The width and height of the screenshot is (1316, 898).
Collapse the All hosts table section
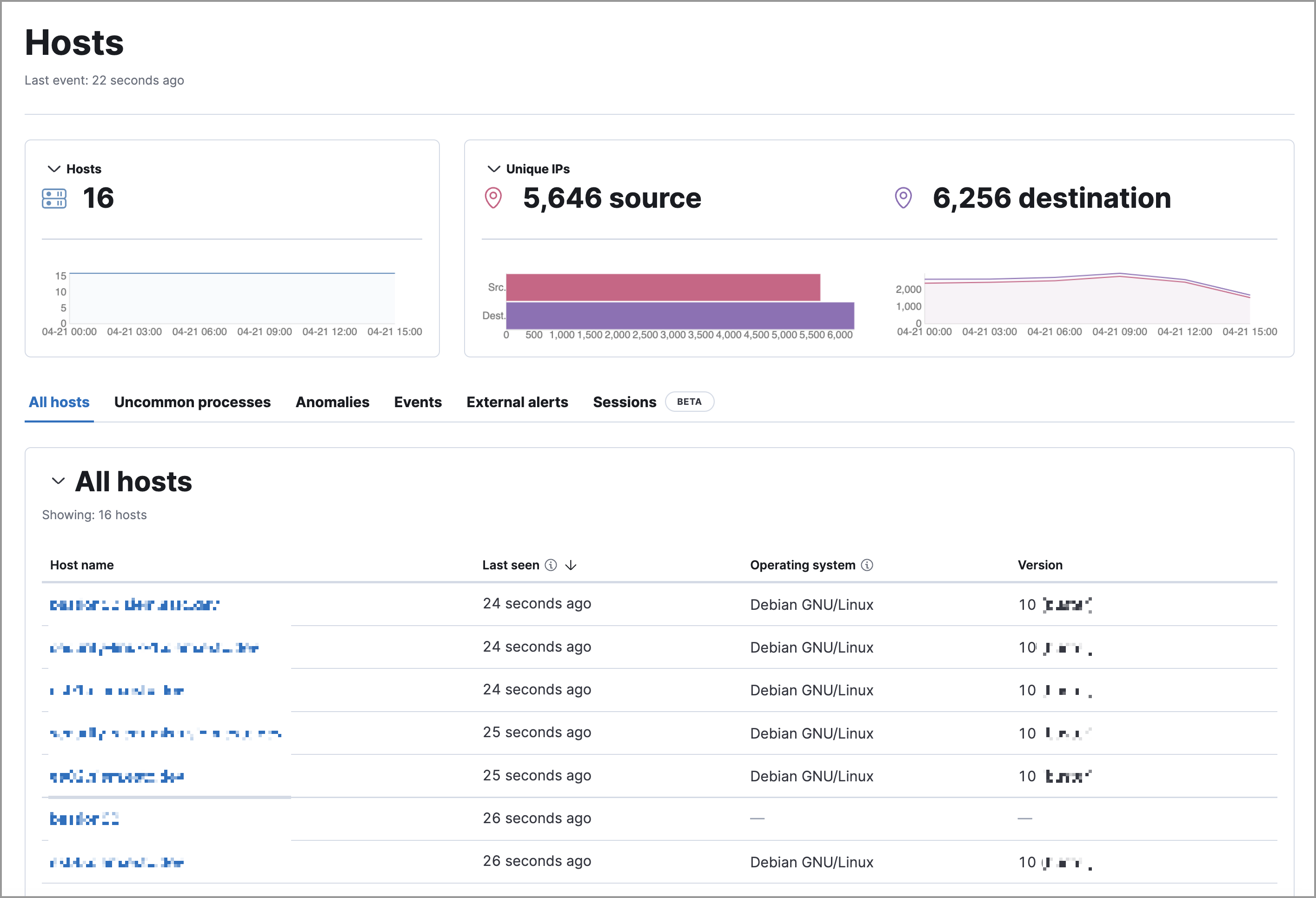[57, 482]
